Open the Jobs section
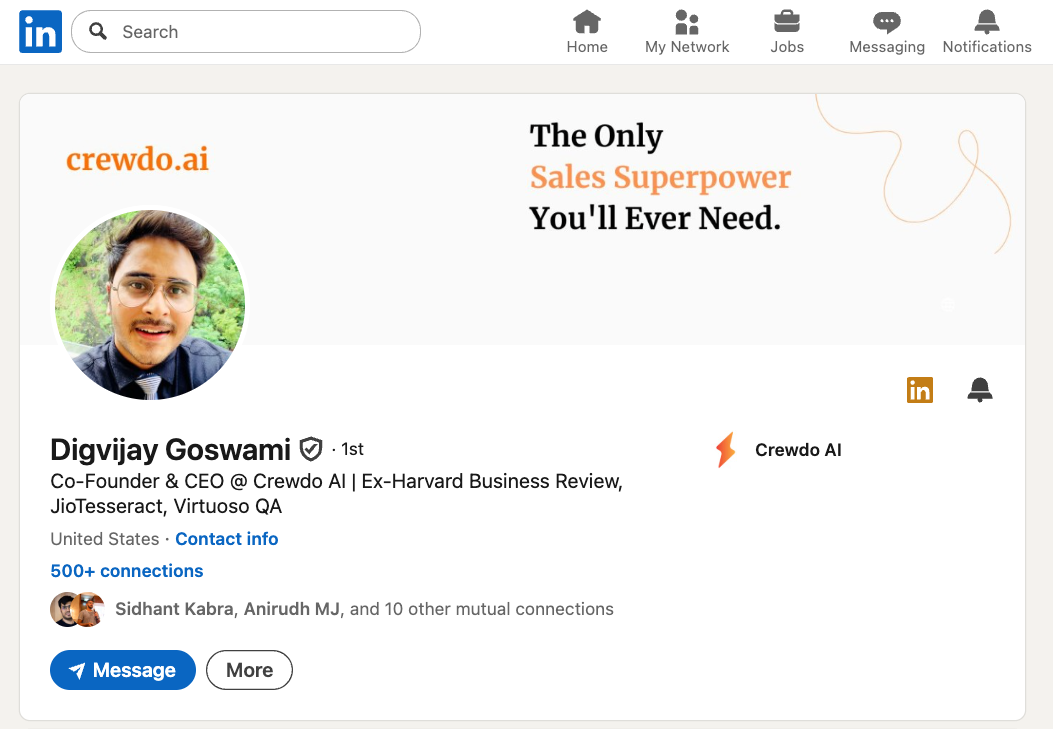Image resolution: width=1053 pixels, height=729 pixels. (787, 32)
